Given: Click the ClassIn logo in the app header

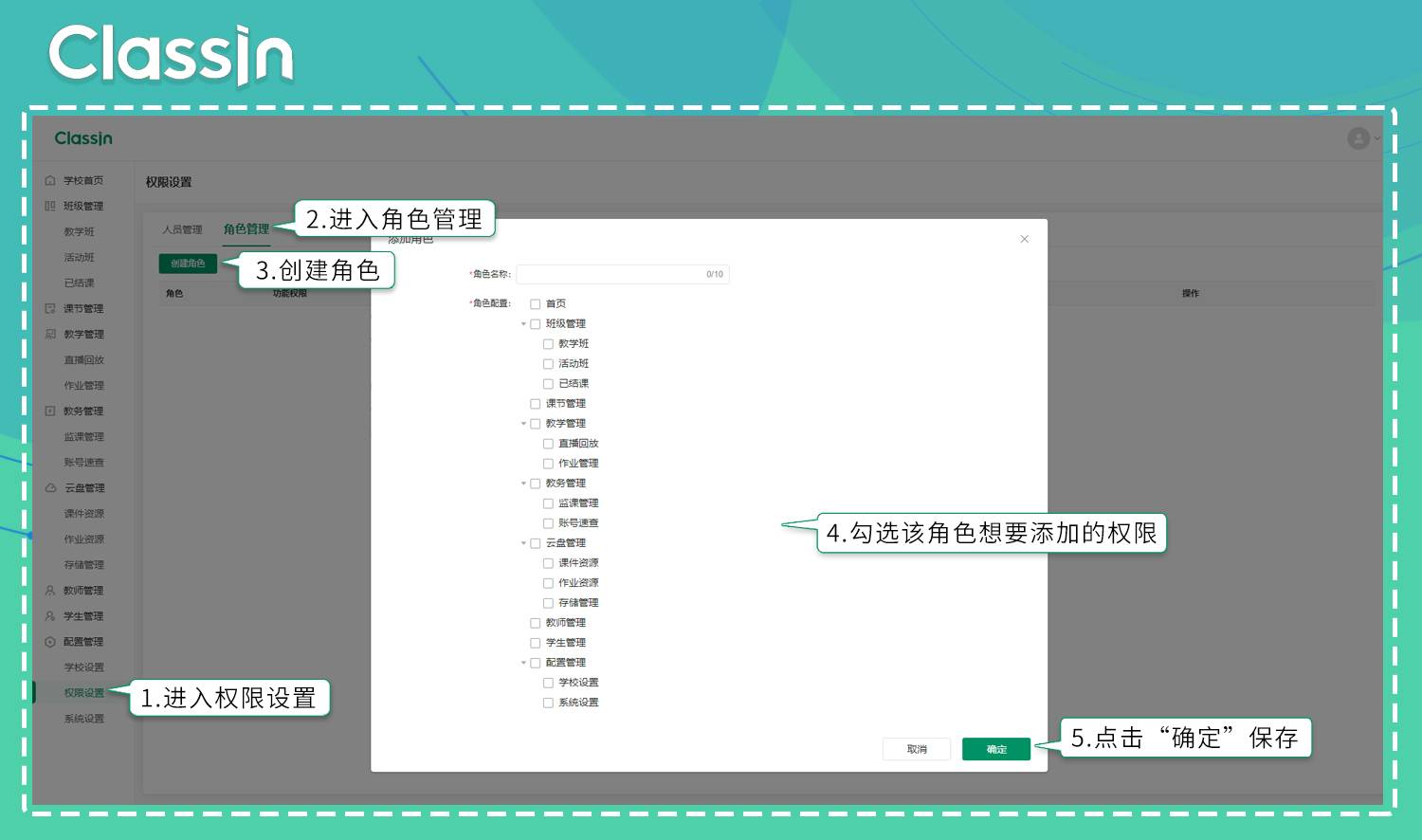Looking at the screenshot, I should [83, 138].
